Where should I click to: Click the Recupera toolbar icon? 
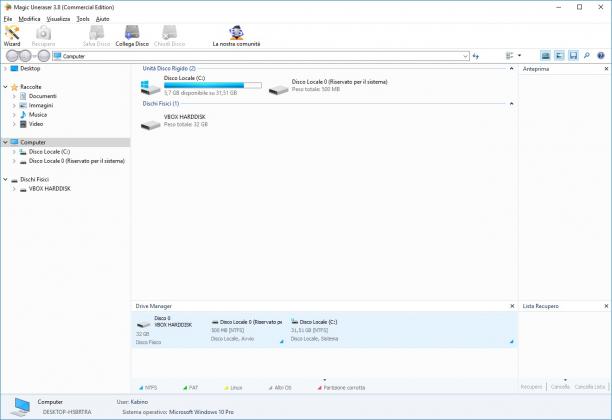click(x=43, y=36)
